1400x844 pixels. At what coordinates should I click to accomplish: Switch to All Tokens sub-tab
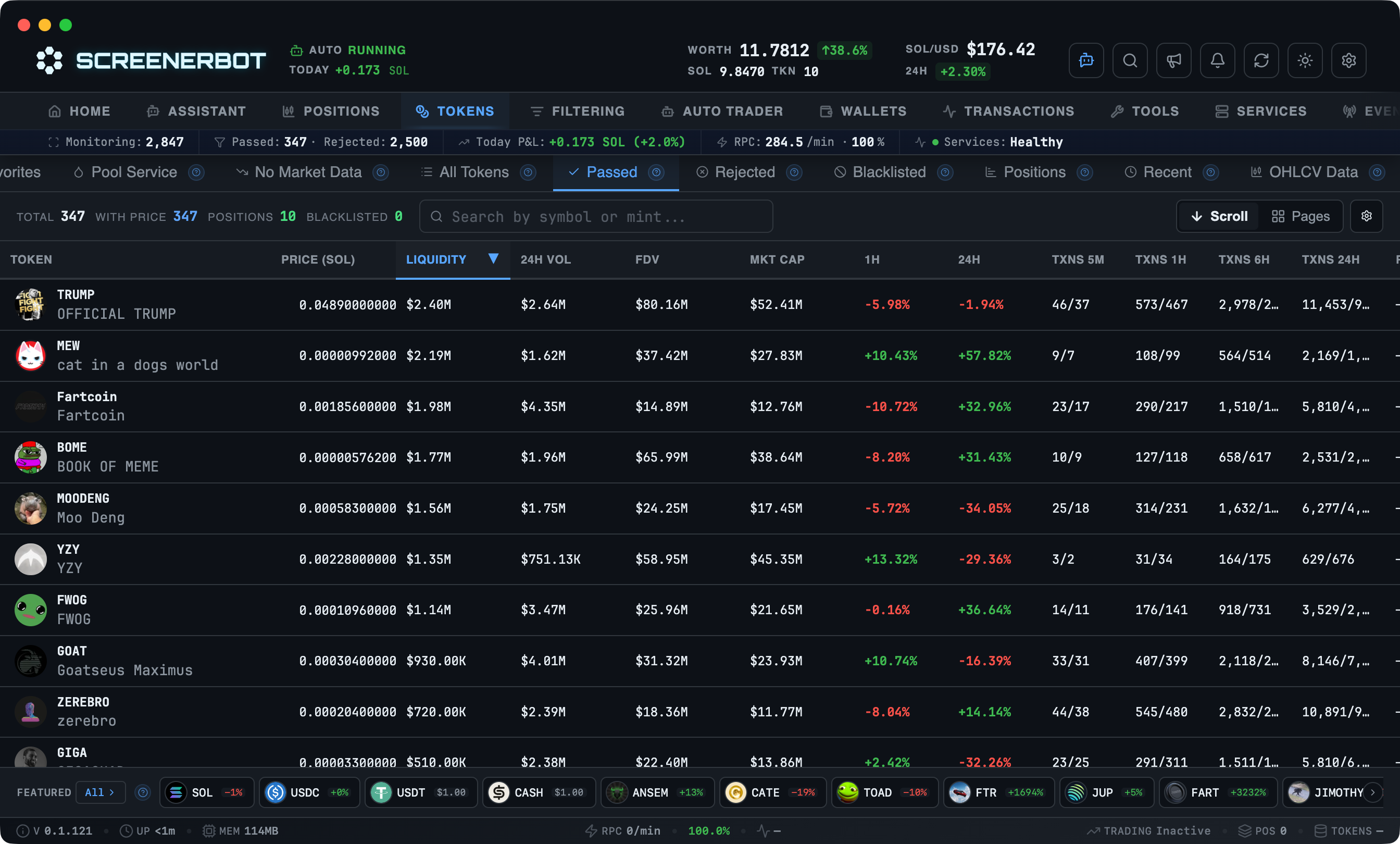coord(465,172)
